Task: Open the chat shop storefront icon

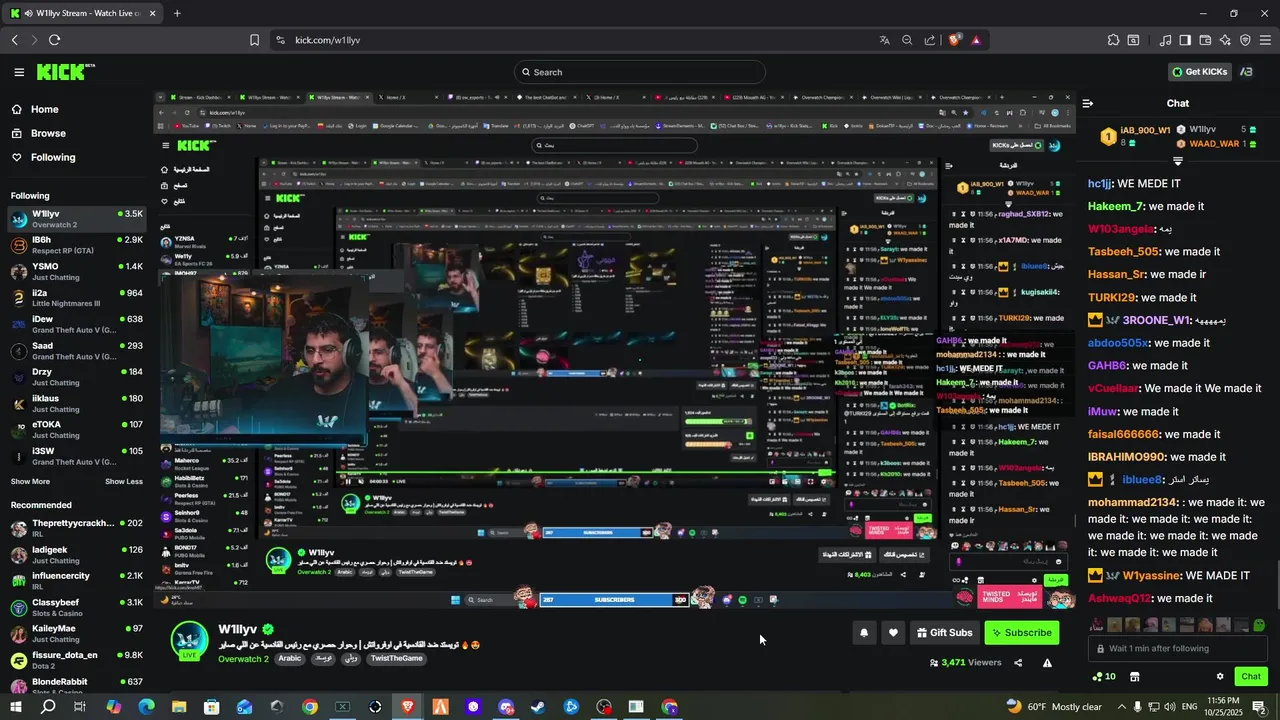Action: coord(1135,676)
